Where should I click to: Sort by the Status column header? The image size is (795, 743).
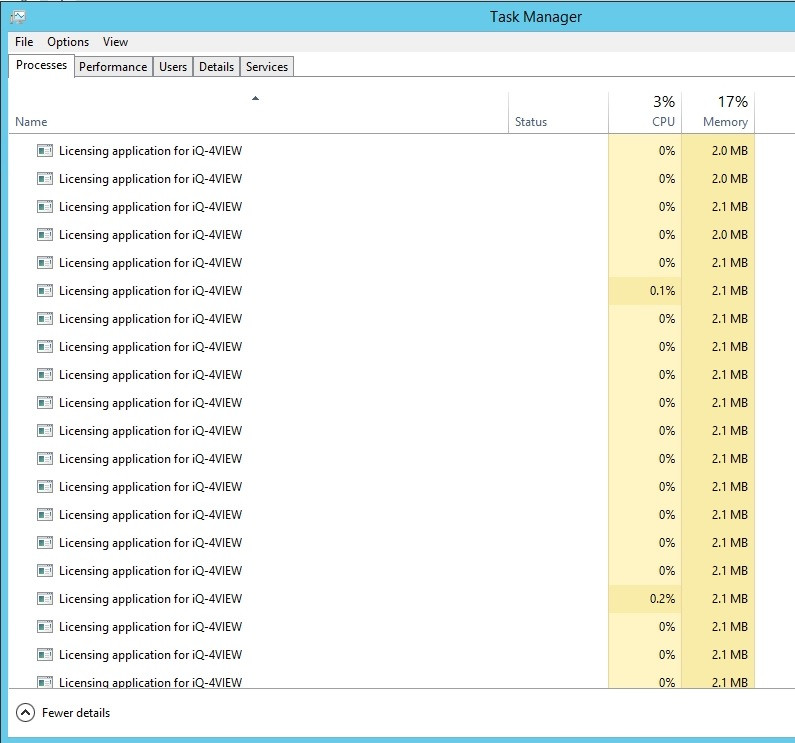[x=558, y=113]
